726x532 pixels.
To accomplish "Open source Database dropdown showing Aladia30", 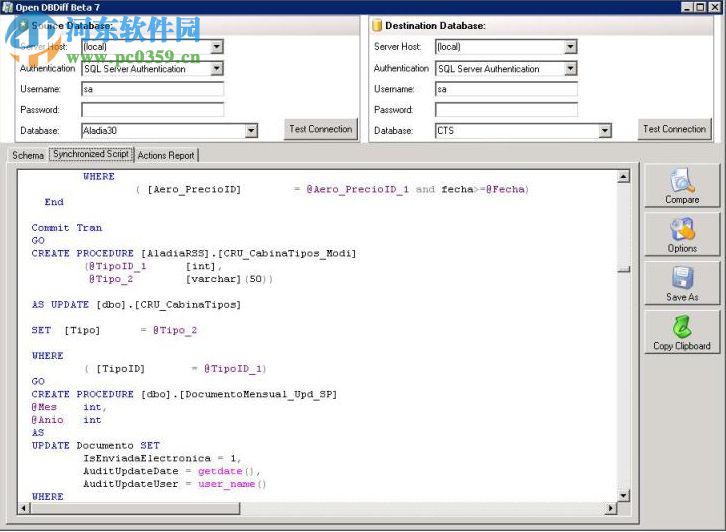I will 251,131.
